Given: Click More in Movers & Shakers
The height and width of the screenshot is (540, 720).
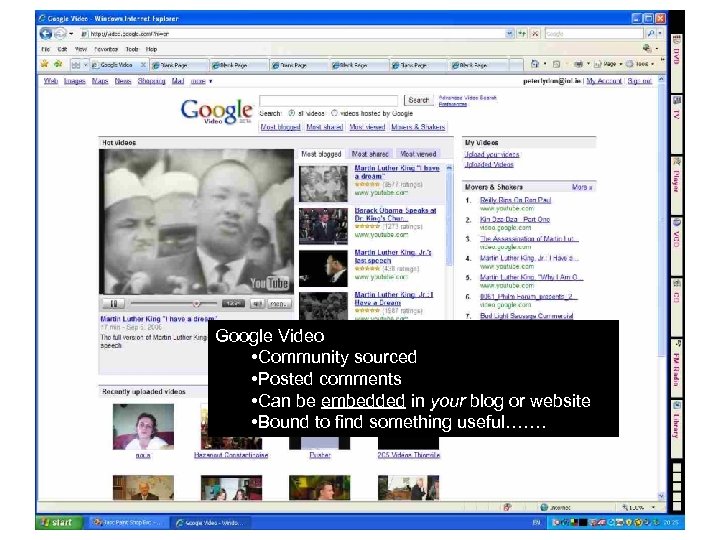Looking at the screenshot, I should (x=582, y=187).
